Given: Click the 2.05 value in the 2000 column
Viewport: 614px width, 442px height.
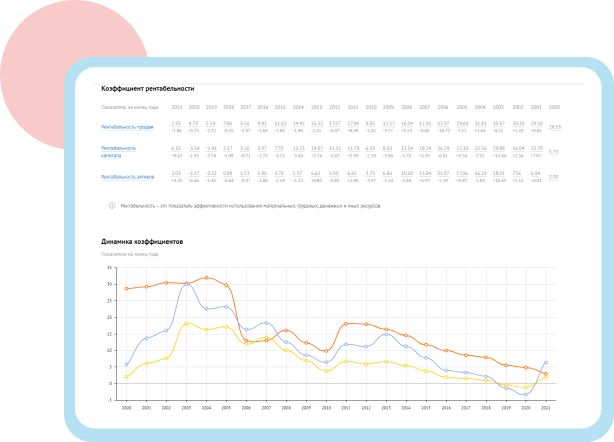Looking at the screenshot, I should tap(554, 176).
